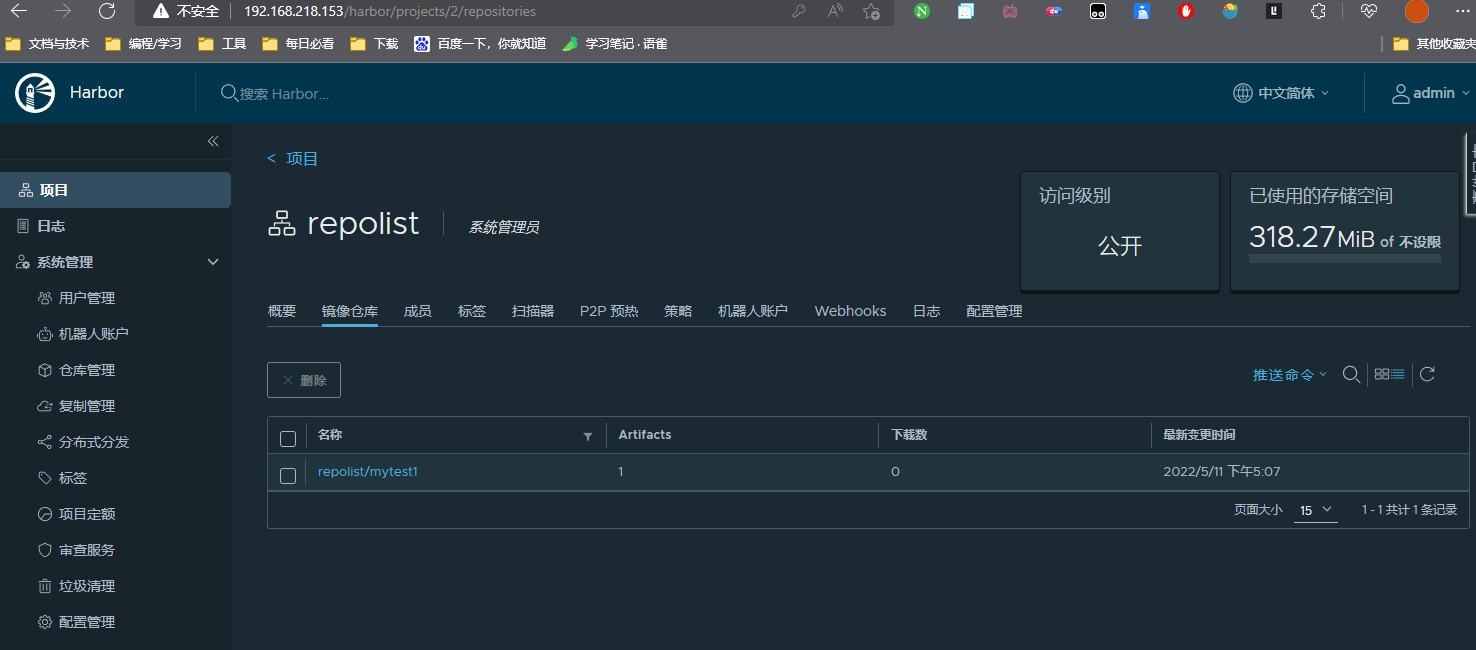1476x650 pixels.
Task: Open the Webhooks tab
Action: 850,311
